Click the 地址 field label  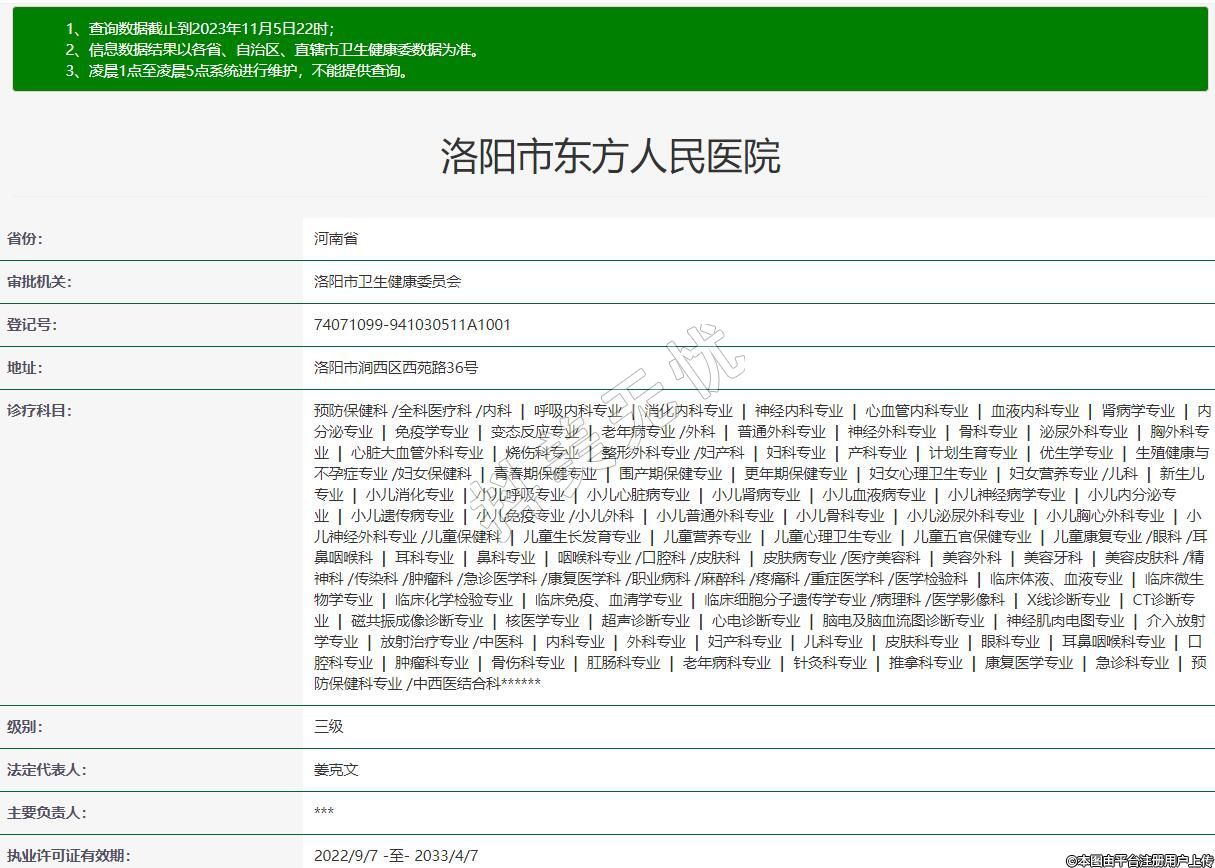point(25,368)
